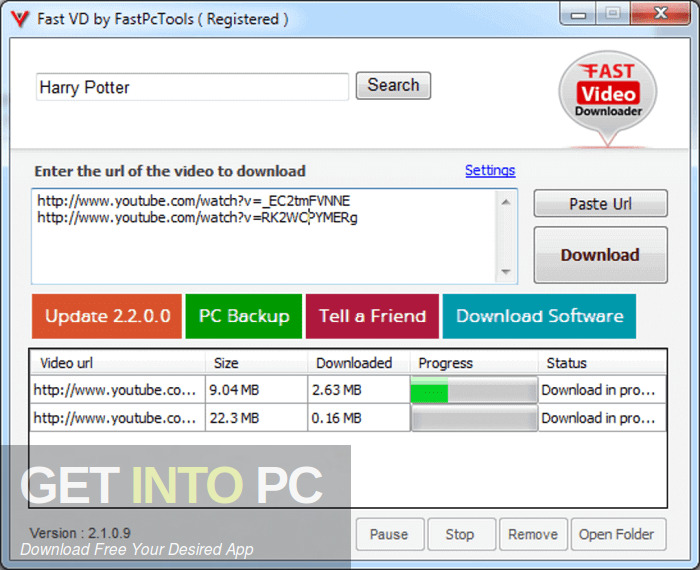Screen dimensions: 700x570
Task: Click the Fast VD app logo in title bar
Action: point(19,18)
